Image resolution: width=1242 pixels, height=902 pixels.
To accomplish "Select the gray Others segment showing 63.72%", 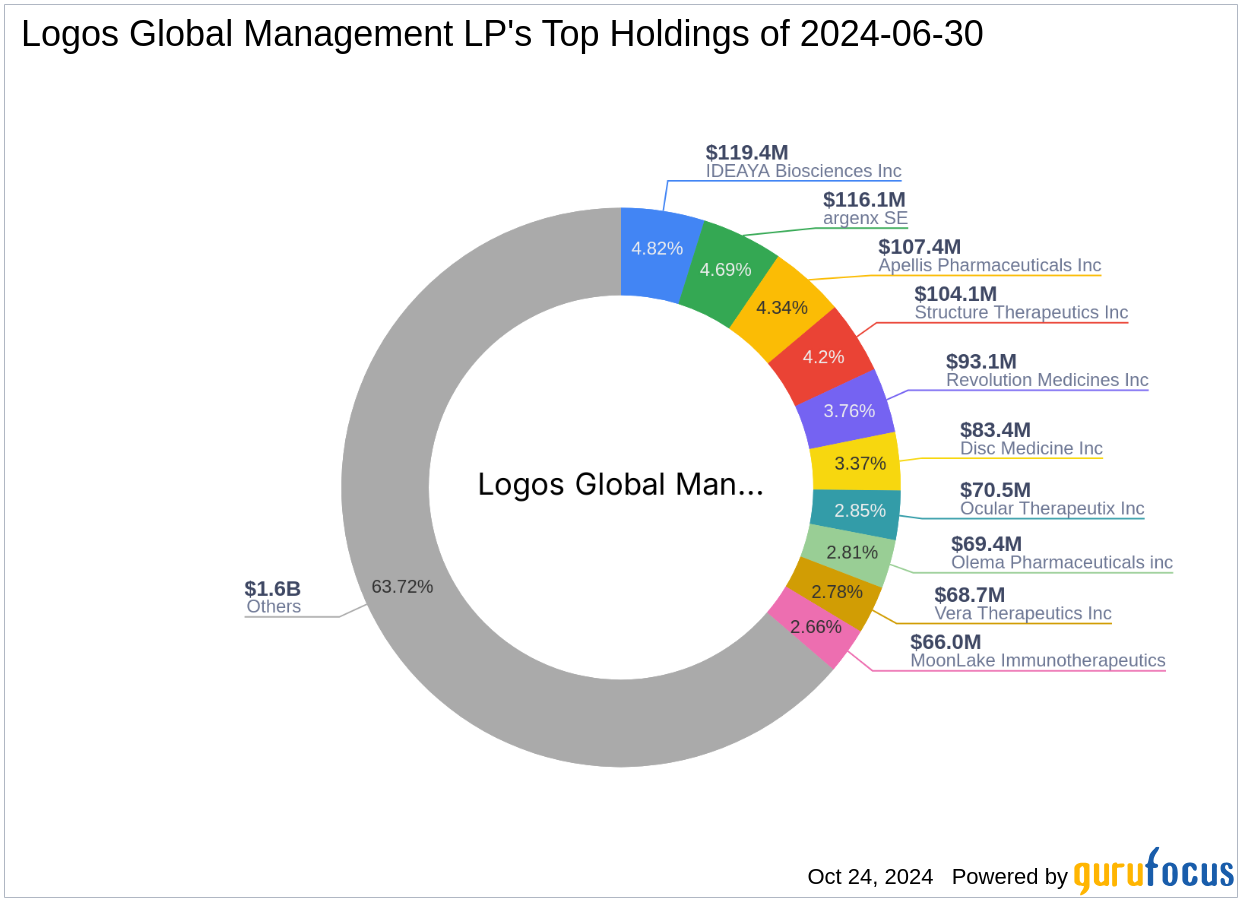I will [403, 587].
